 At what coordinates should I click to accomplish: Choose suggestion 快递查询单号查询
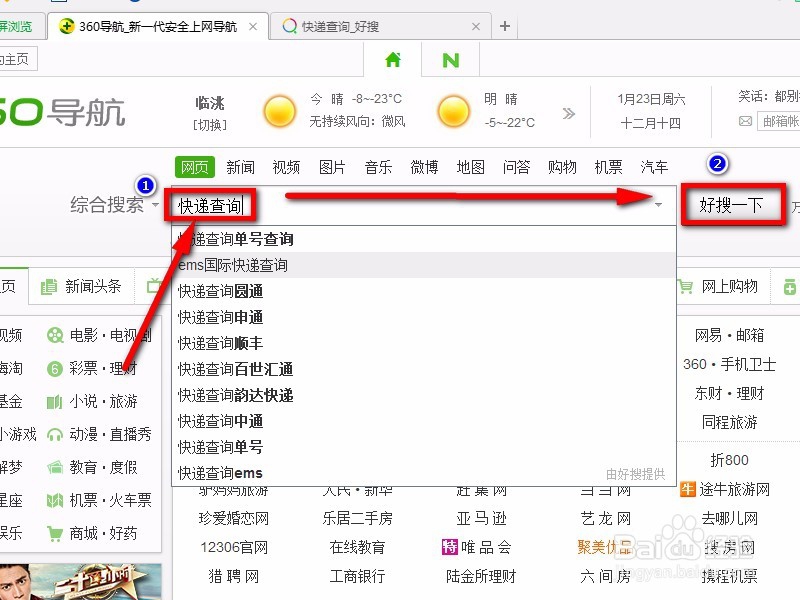tap(424, 239)
